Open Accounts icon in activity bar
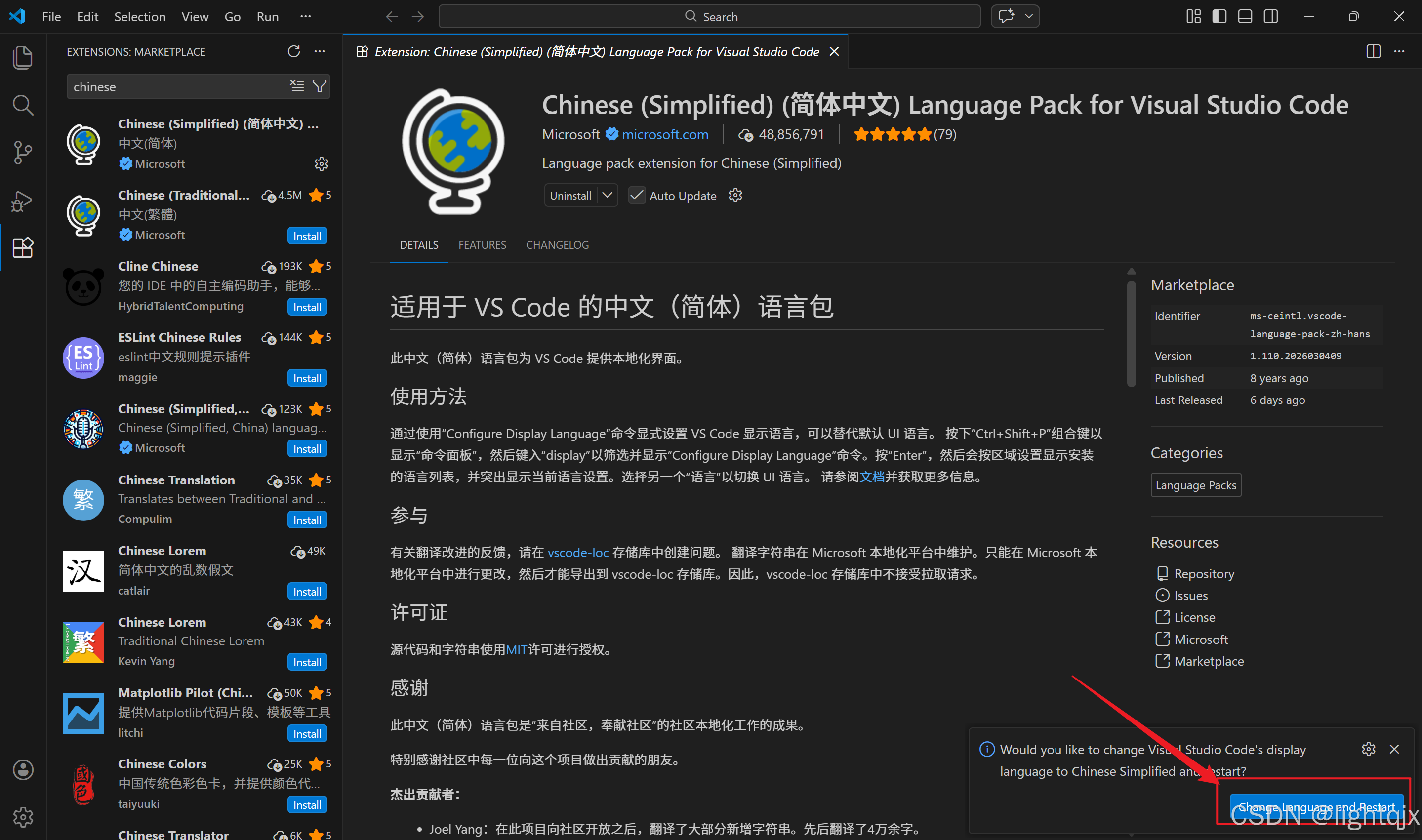This screenshot has width=1422, height=840. pyautogui.click(x=23, y=770)
